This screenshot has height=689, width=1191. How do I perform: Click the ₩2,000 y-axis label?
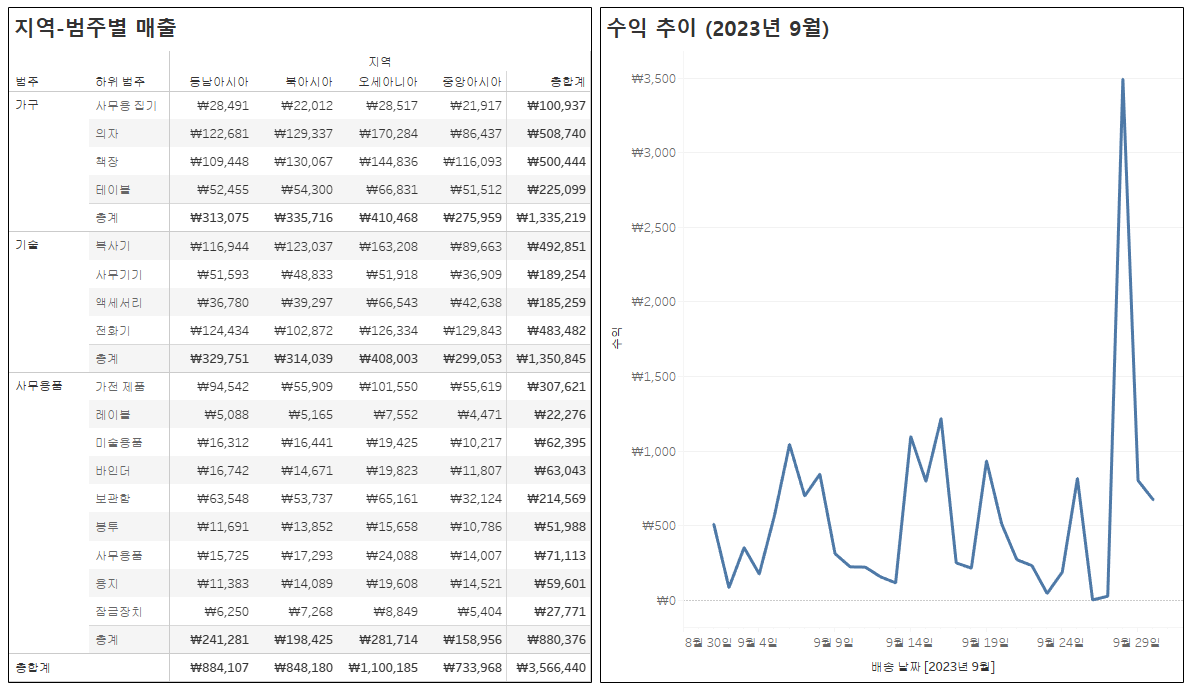click(653, 302)
